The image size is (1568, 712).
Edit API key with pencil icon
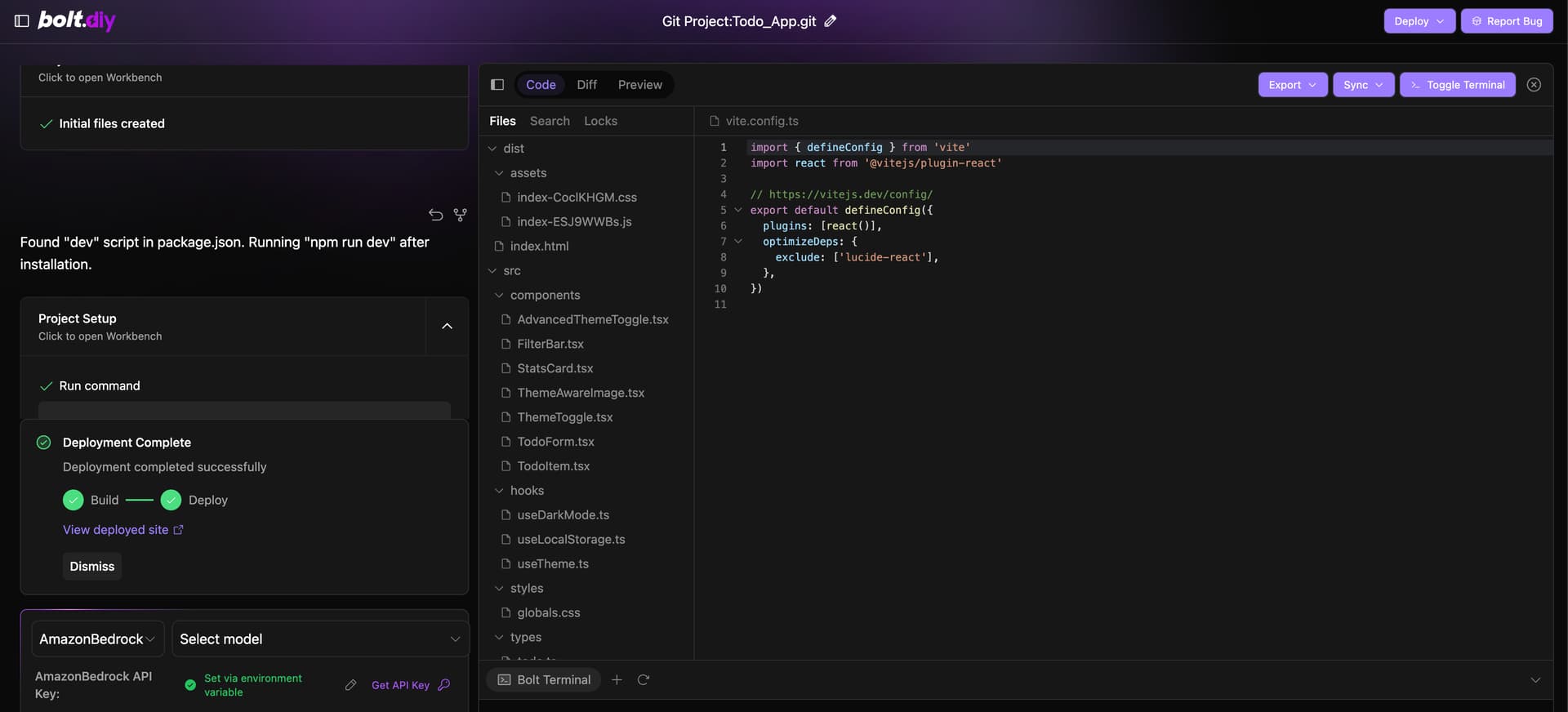[x=350, y=685]
